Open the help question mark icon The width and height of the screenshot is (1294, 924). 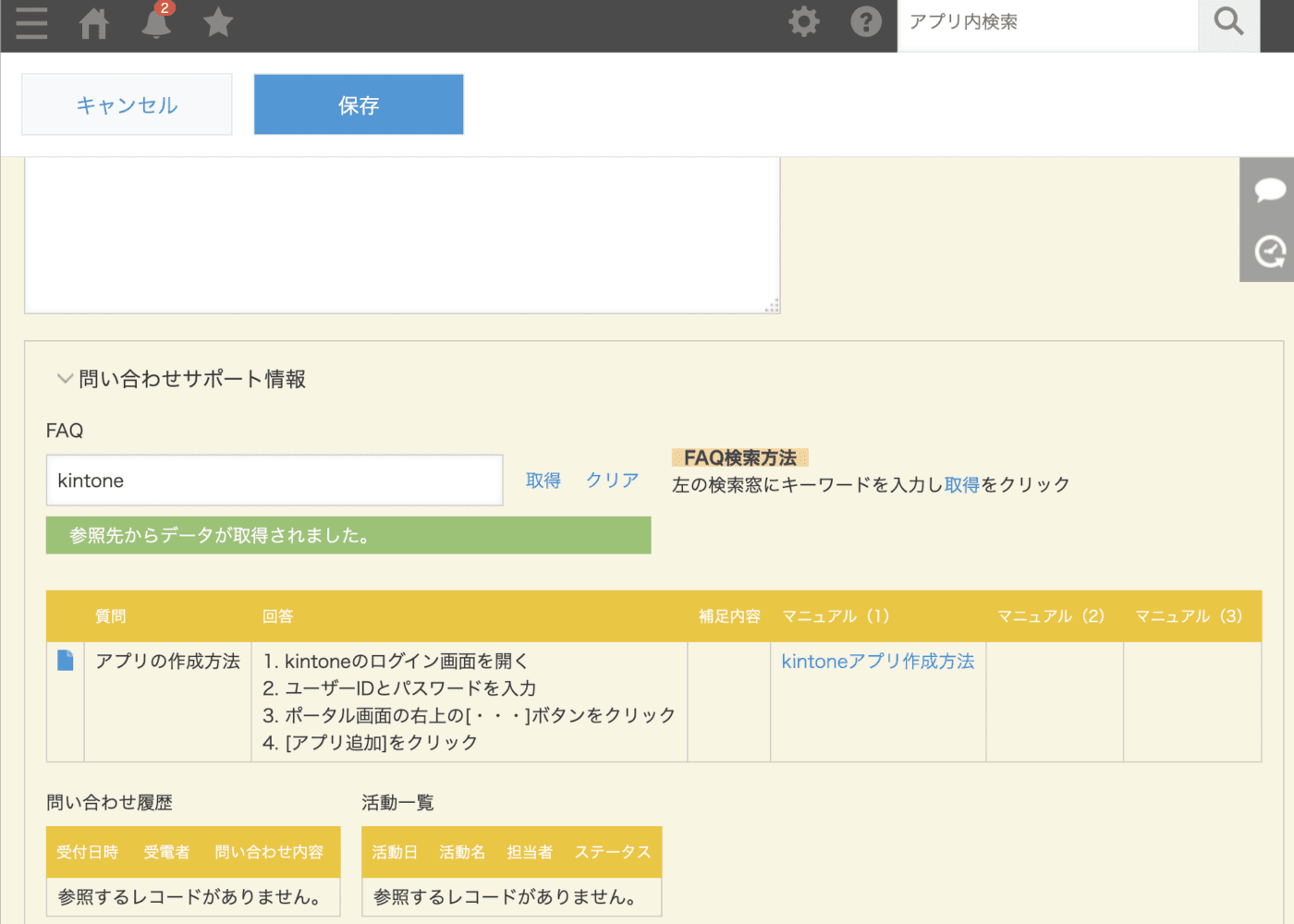(x=866, y=21)
